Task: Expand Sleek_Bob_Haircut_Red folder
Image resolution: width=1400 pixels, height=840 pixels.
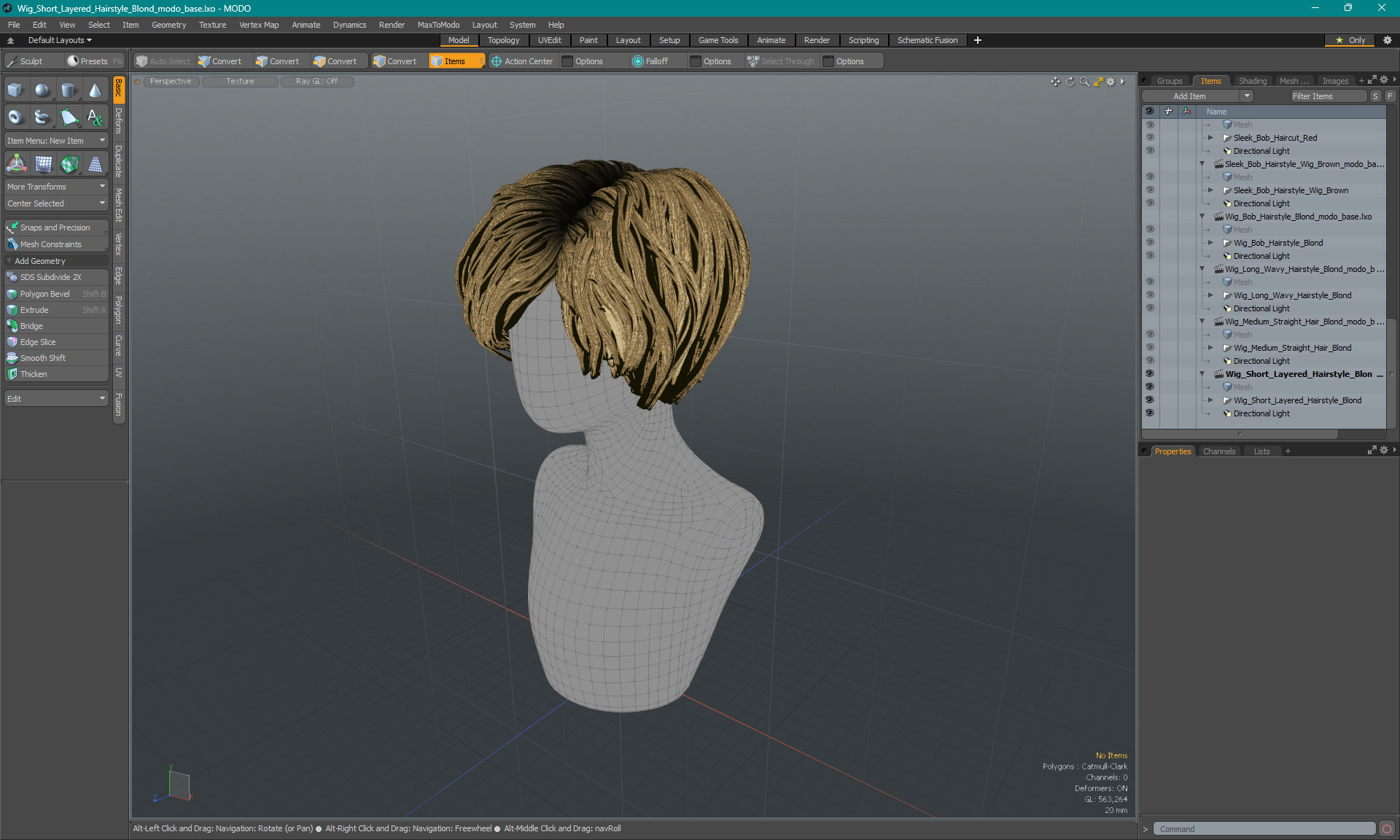Action: 1210,138
